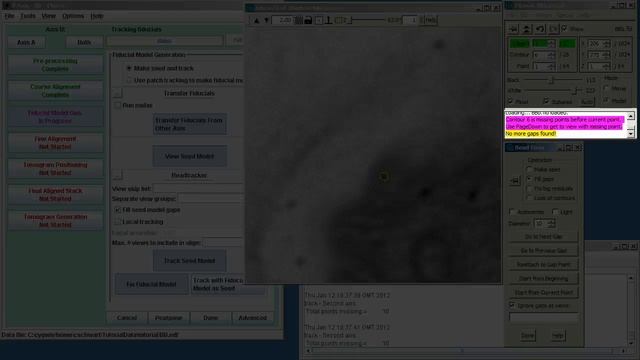640x360 pixels.
Task: Click the zoom value field in Zap window
Action: pos(282,20)
